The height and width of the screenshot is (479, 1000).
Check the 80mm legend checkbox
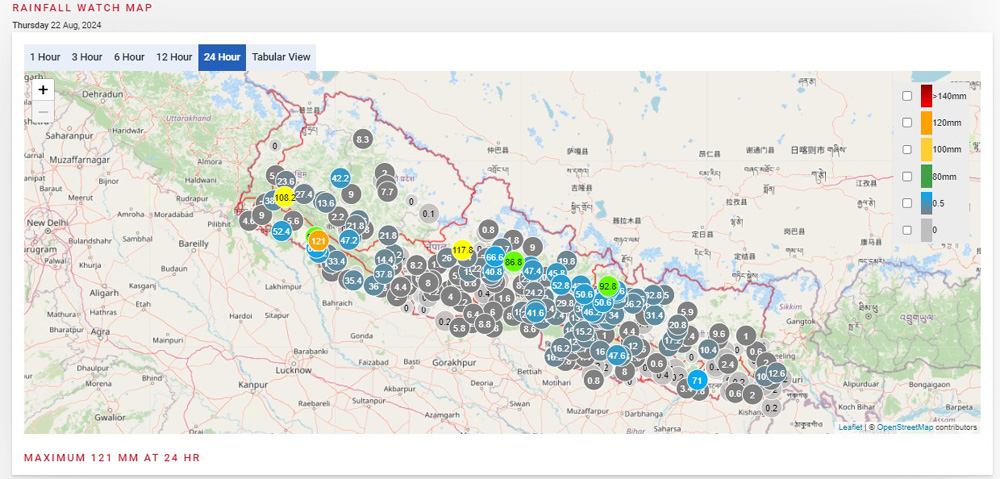click(x=906, y=176)
